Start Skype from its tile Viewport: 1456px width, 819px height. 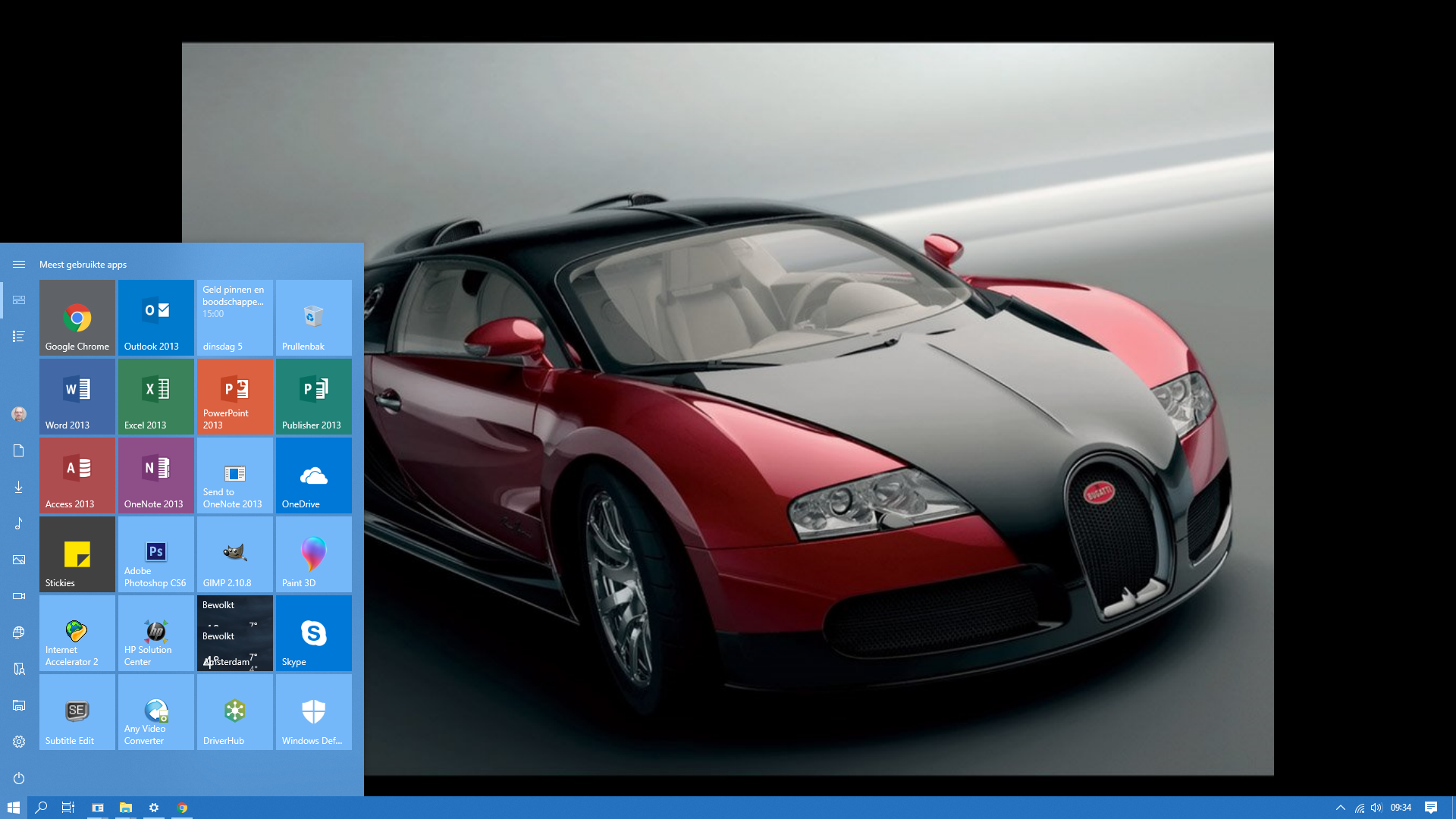tap(313, 633)
